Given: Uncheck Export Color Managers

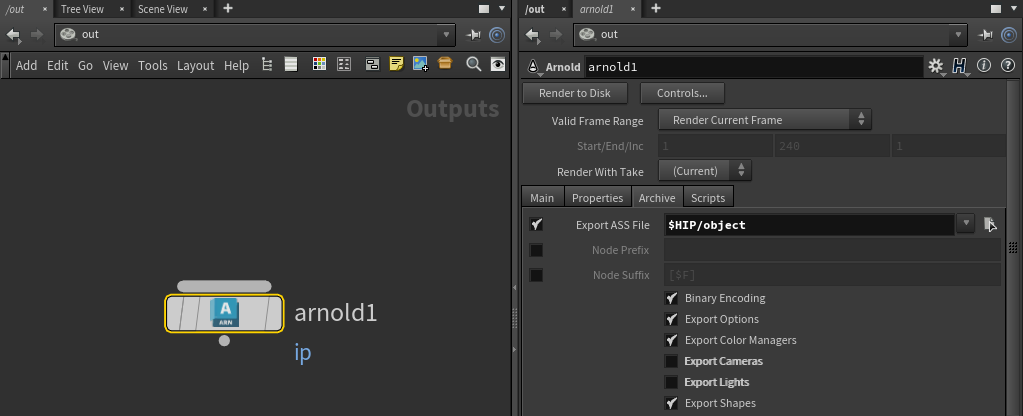Looking at the screenshot, I should tap(671, 340).
